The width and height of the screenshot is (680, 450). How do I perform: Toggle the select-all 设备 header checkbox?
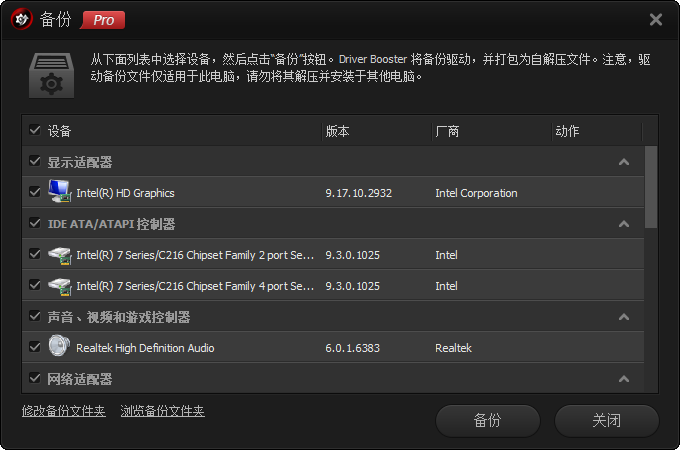35,130
